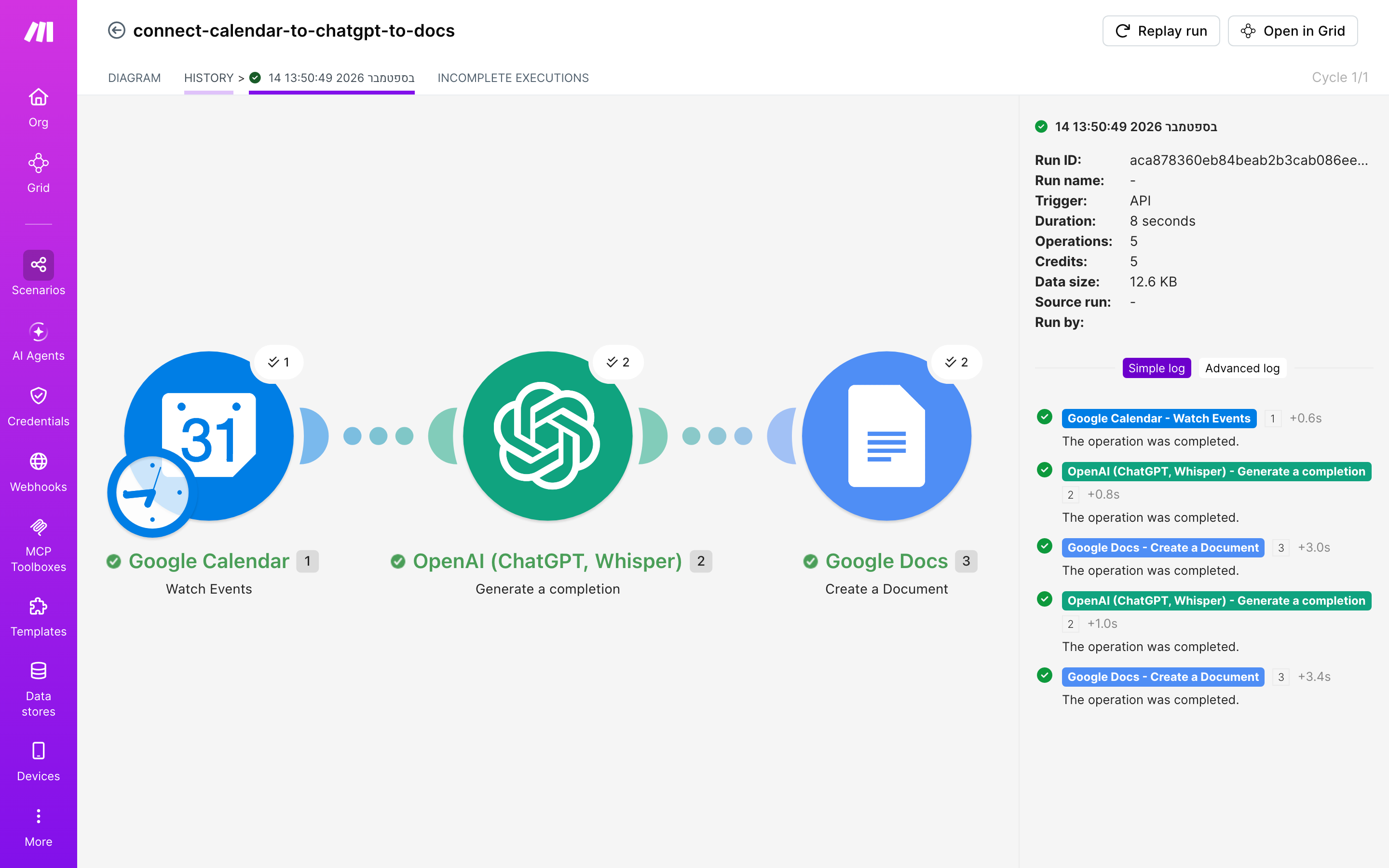Click the connector dots between OpenAI and Docs

pyautogui.click(x=717, y=436)
